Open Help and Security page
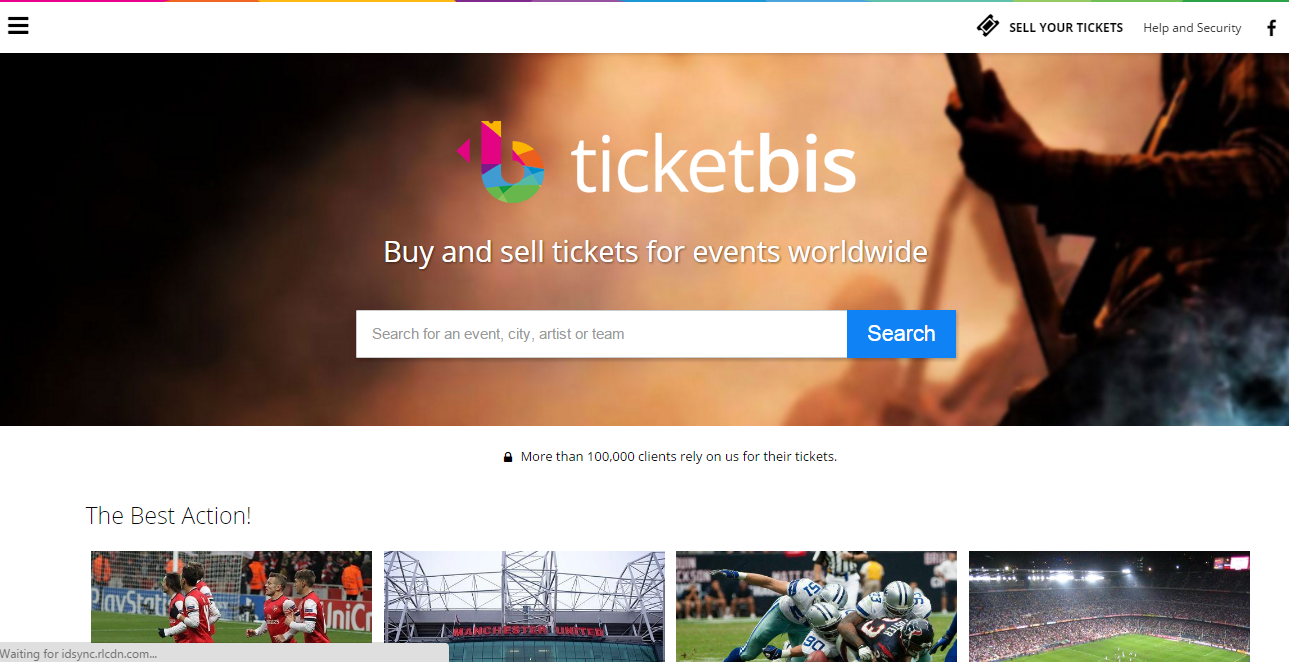Viewport: 1289px width, 662px height. [1192, 28]
